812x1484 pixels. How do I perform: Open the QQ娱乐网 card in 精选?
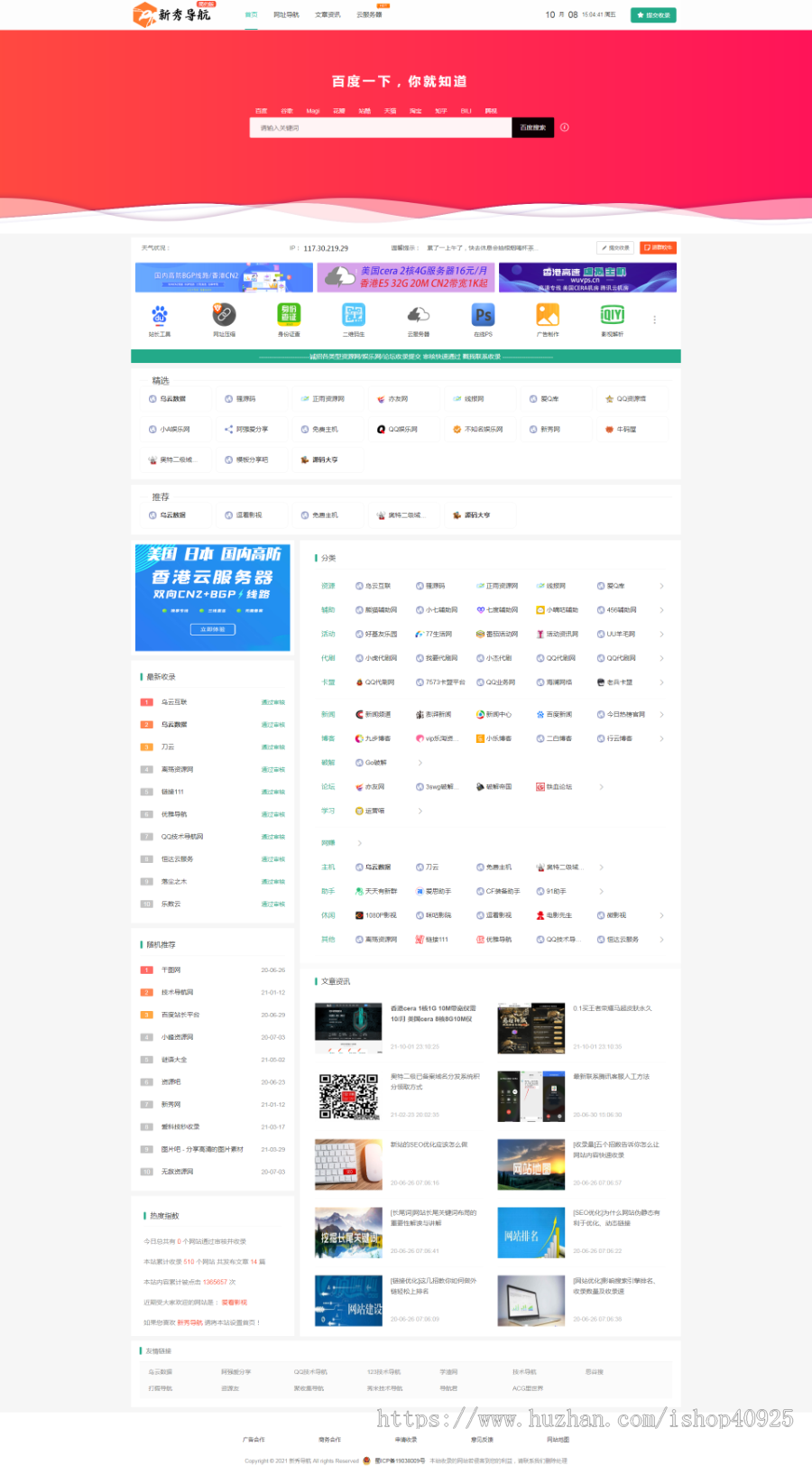coord(403,429)
